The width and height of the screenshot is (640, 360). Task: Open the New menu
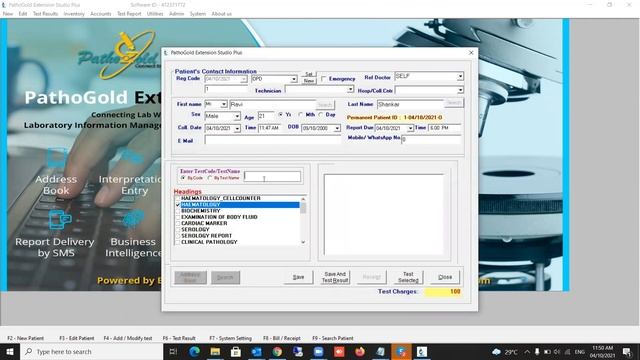pyautogui.click(x=8, y=14)
